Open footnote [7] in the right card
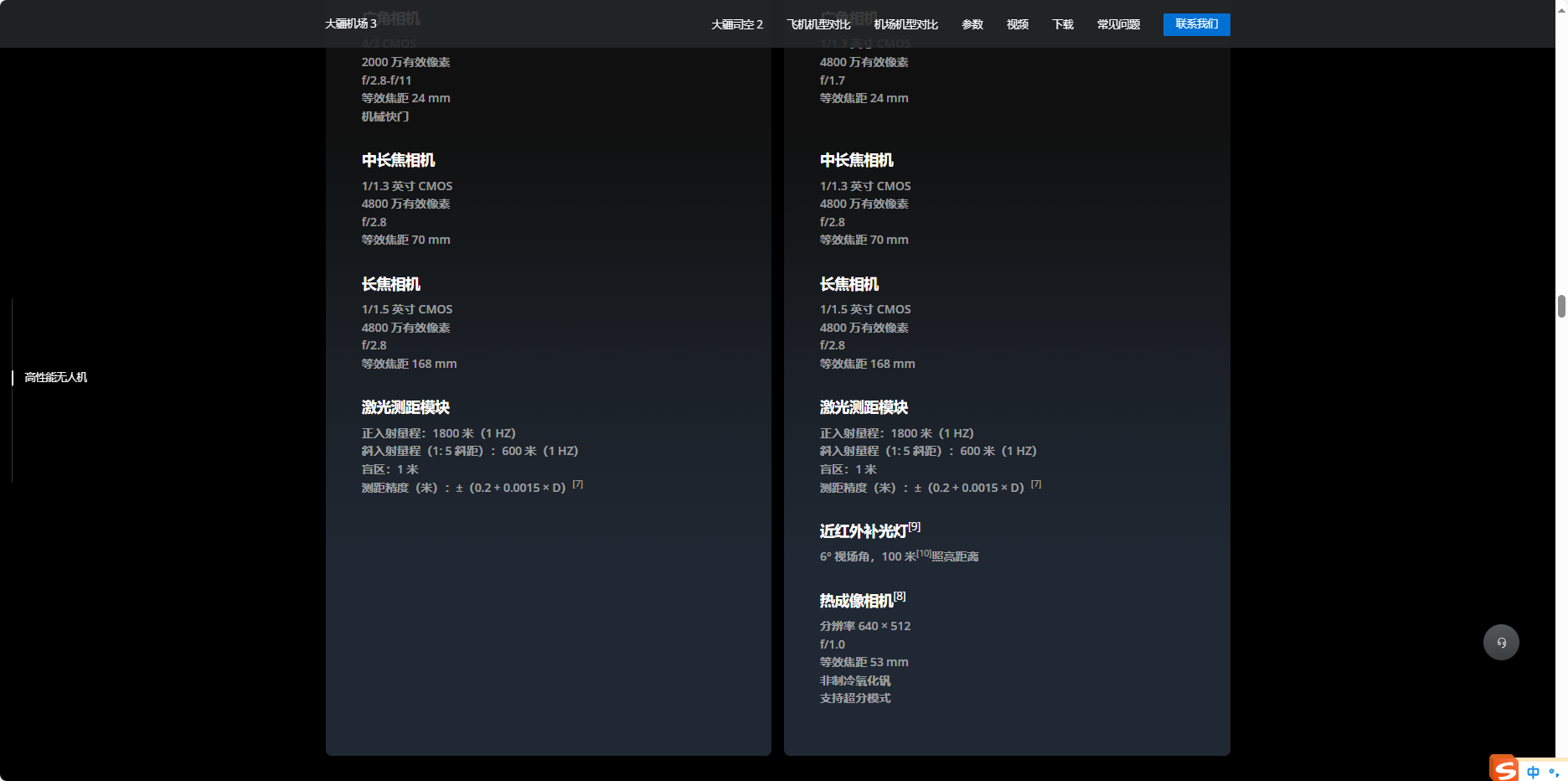Image resolution: width=1568 pixels, height=781 pixels. [1036, 484]
